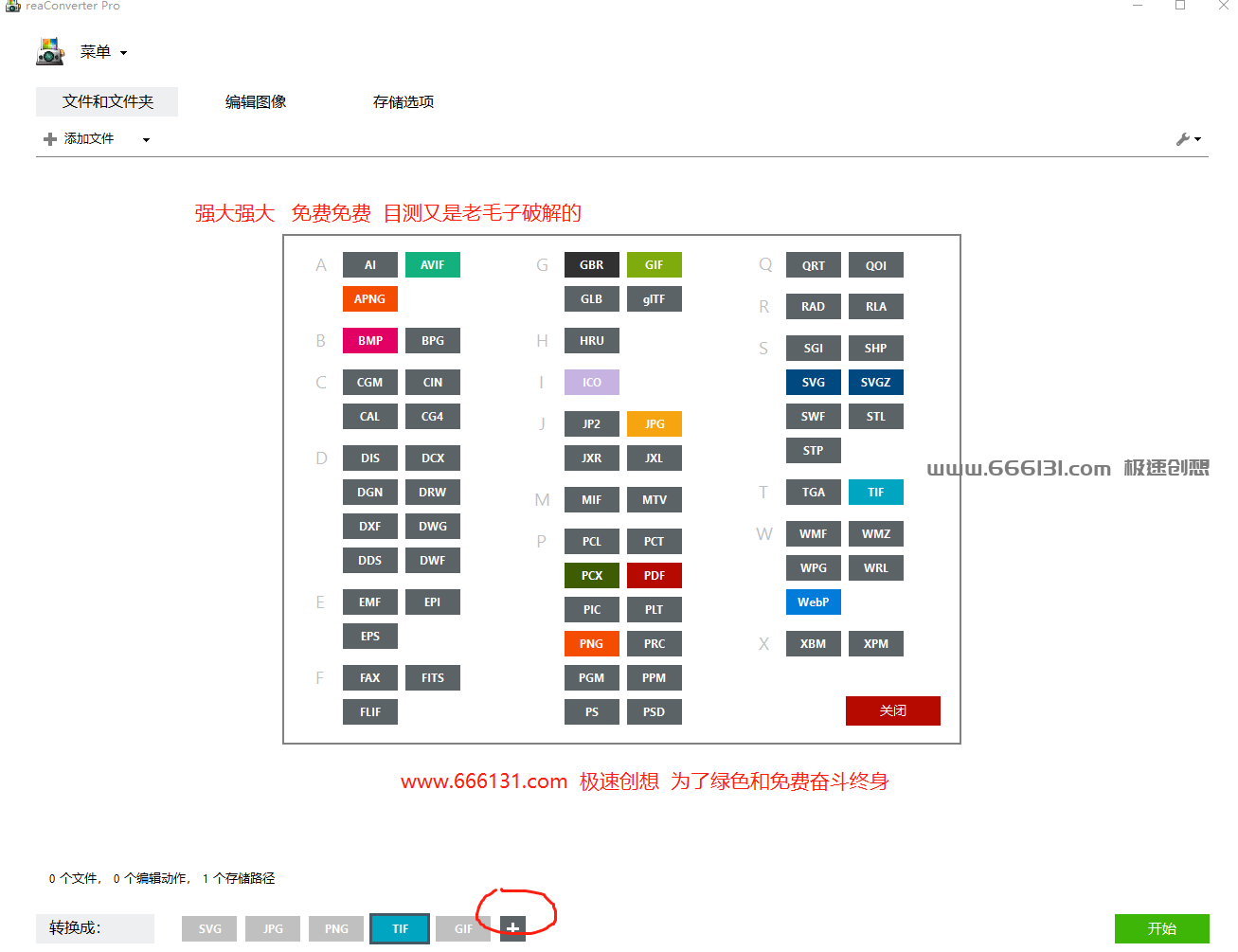Screen dimensions: 1238x952
Task: Choose the orange JPG tile in popup
Action: click(x=655, y=424)
